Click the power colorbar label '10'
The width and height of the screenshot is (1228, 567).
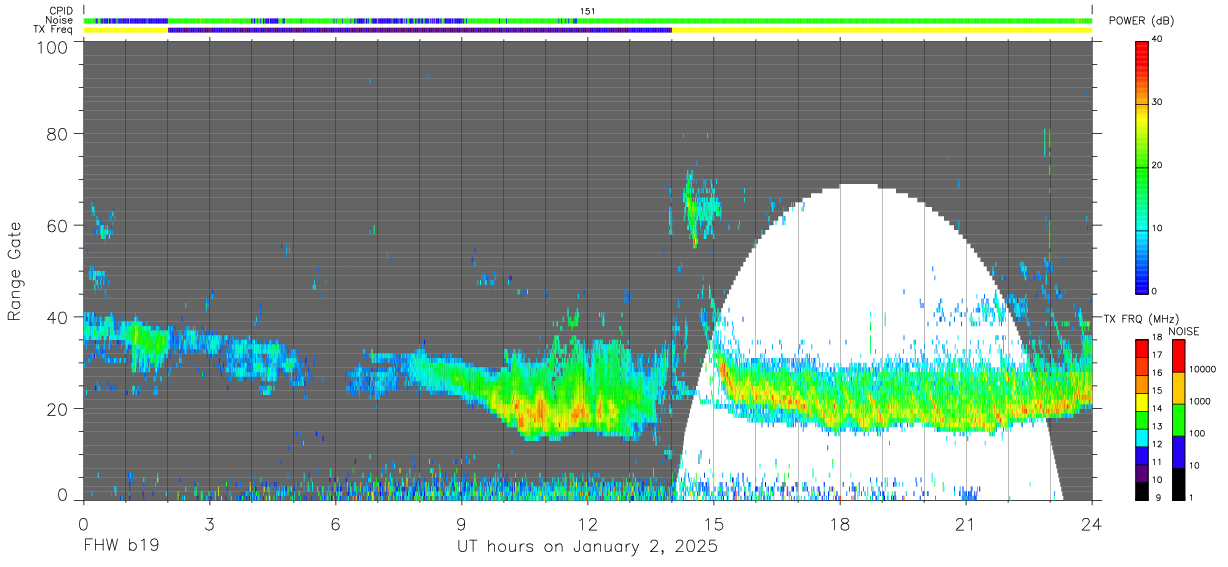pos(1158,229)
